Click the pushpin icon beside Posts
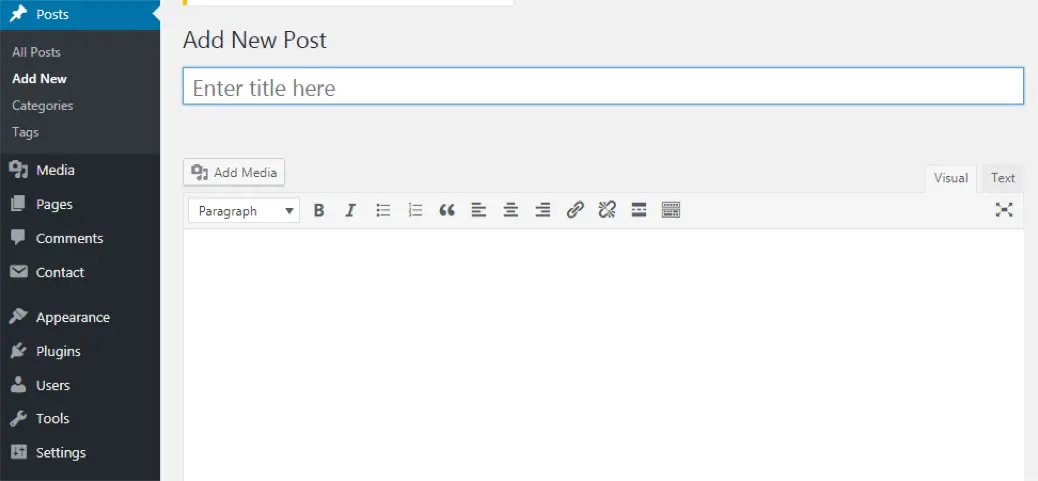Viewport: 1038px width, 481px height. [19, 14]
